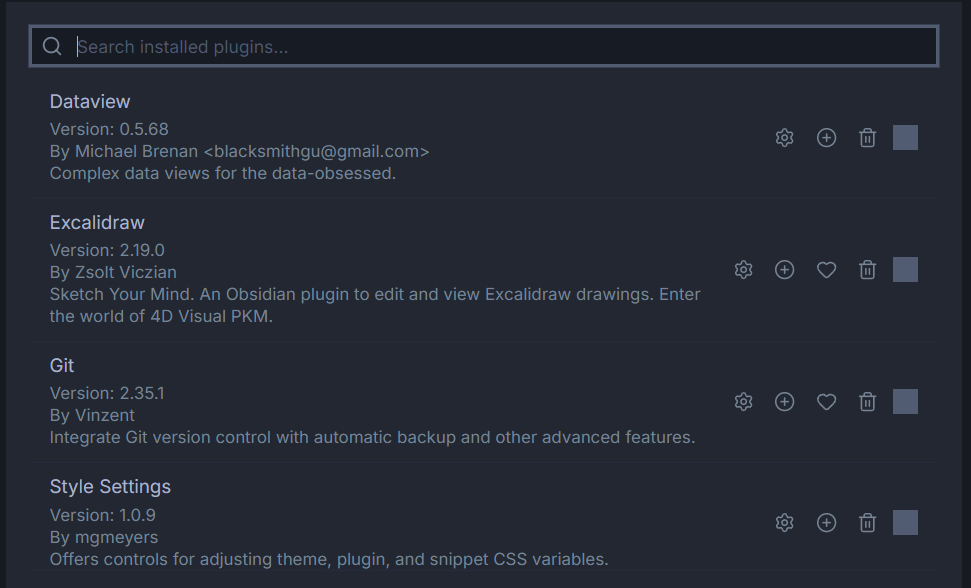Delete Excalidraw using its trash icon
Screen dimensions: 971x588
point(868,270)
